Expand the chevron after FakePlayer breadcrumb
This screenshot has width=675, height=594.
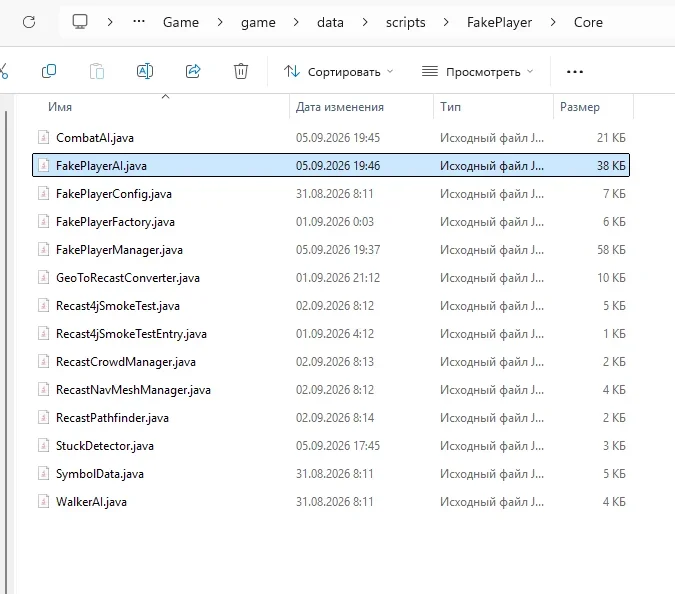tap(553, 22)
